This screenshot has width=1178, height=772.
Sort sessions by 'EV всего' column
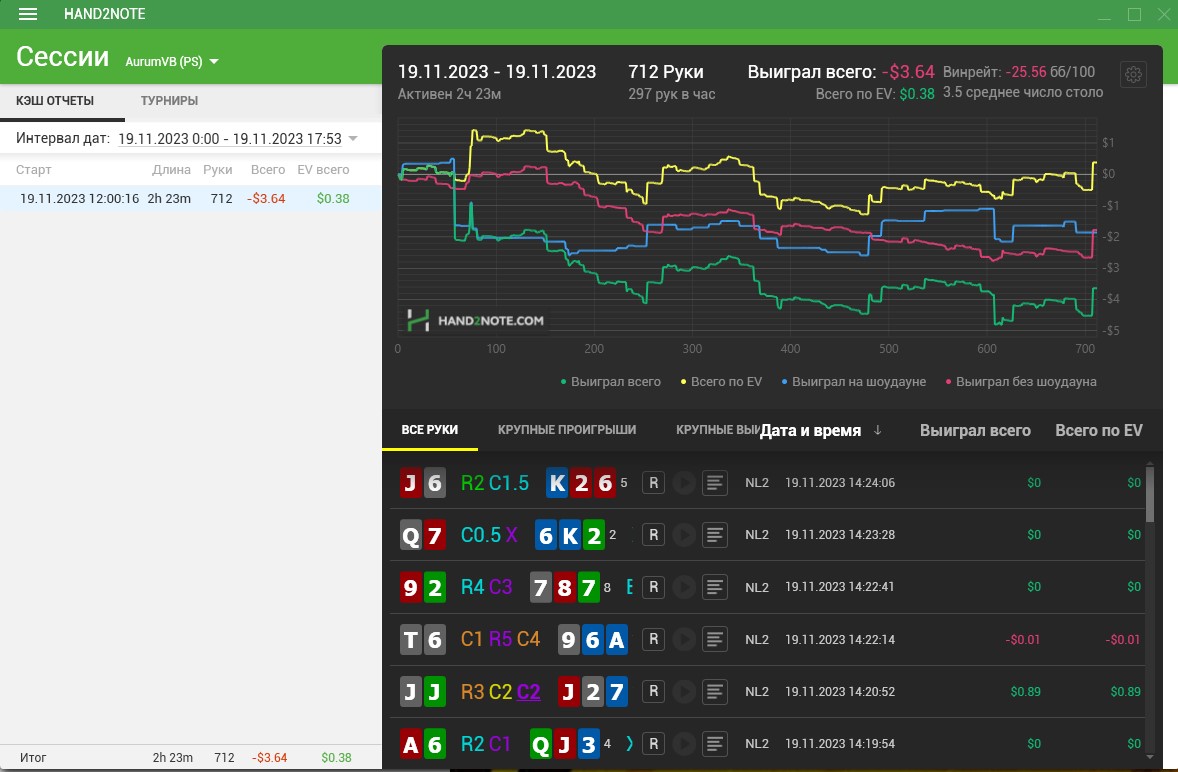click(323, 170)
